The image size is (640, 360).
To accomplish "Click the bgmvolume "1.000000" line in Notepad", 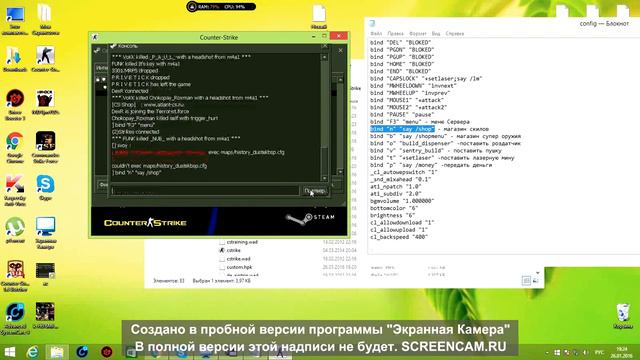I will click(x=402, y=201).
